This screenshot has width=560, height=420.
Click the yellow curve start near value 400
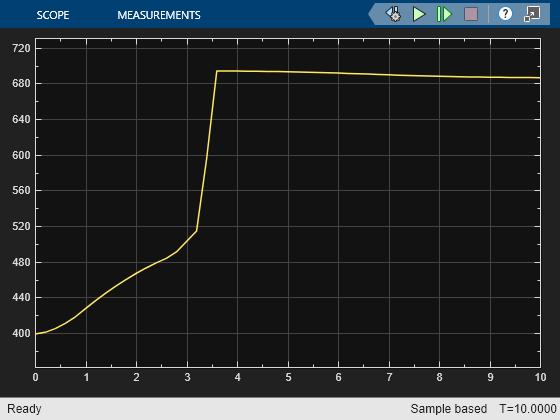[36, 334]
